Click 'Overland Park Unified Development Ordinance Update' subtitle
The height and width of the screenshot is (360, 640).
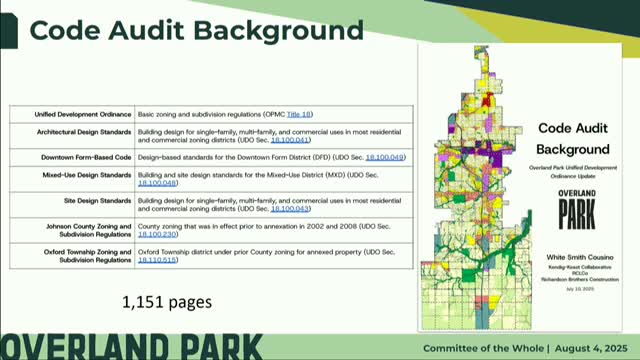pyautogui.click(x=573, y=172)
